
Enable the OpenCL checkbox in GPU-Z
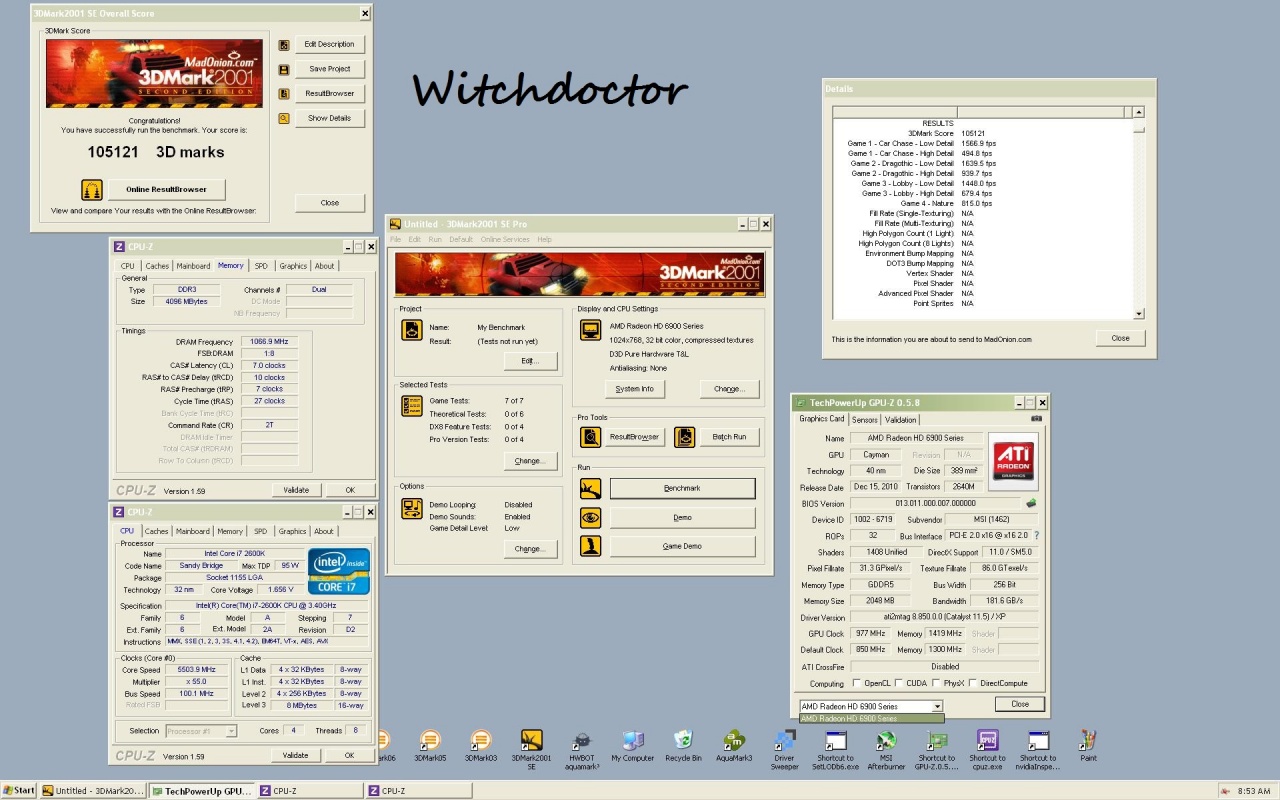(857, 683)
